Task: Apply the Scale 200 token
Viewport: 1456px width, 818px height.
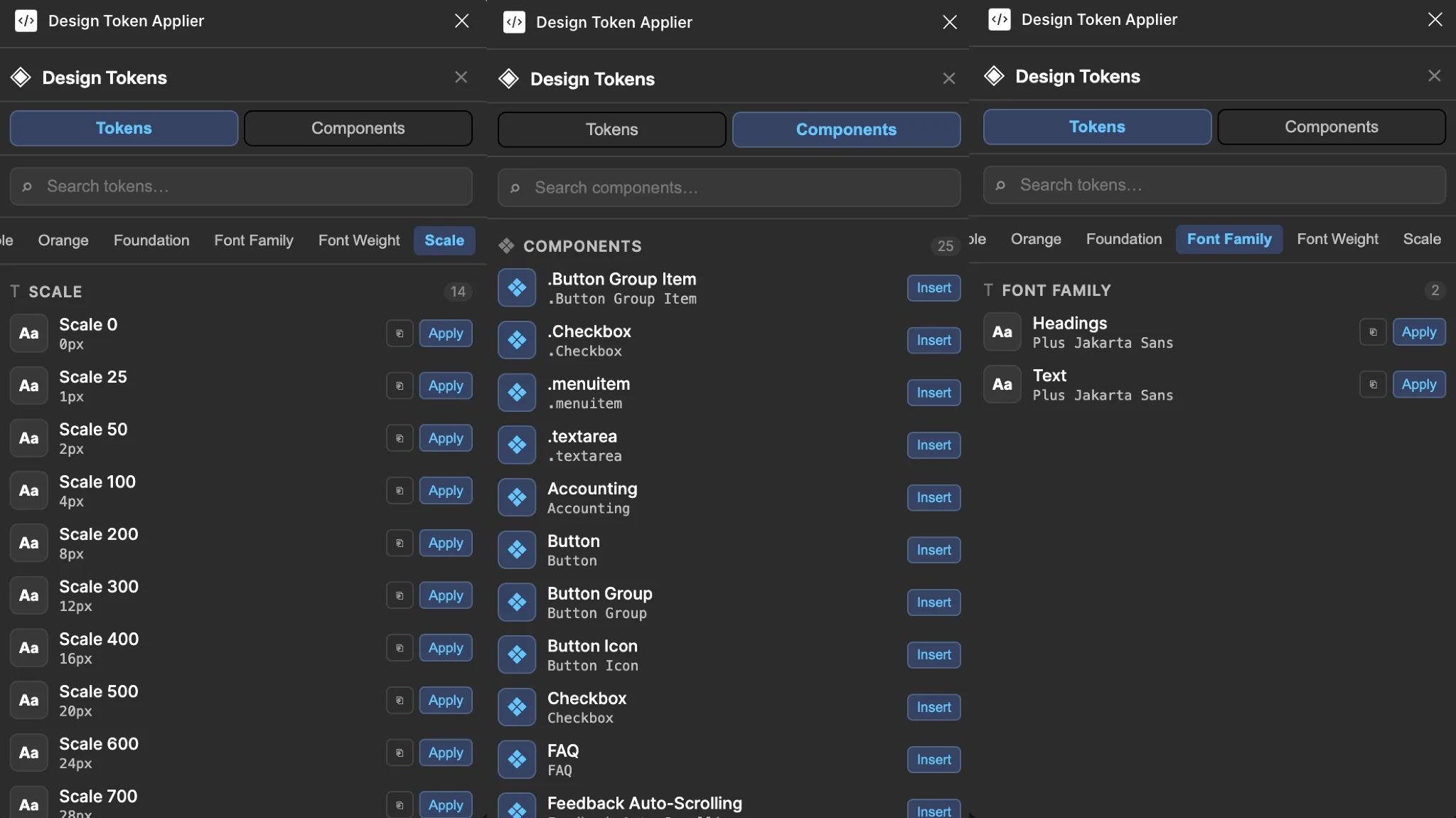Action: pyautogui.click(x=446, y=543)
